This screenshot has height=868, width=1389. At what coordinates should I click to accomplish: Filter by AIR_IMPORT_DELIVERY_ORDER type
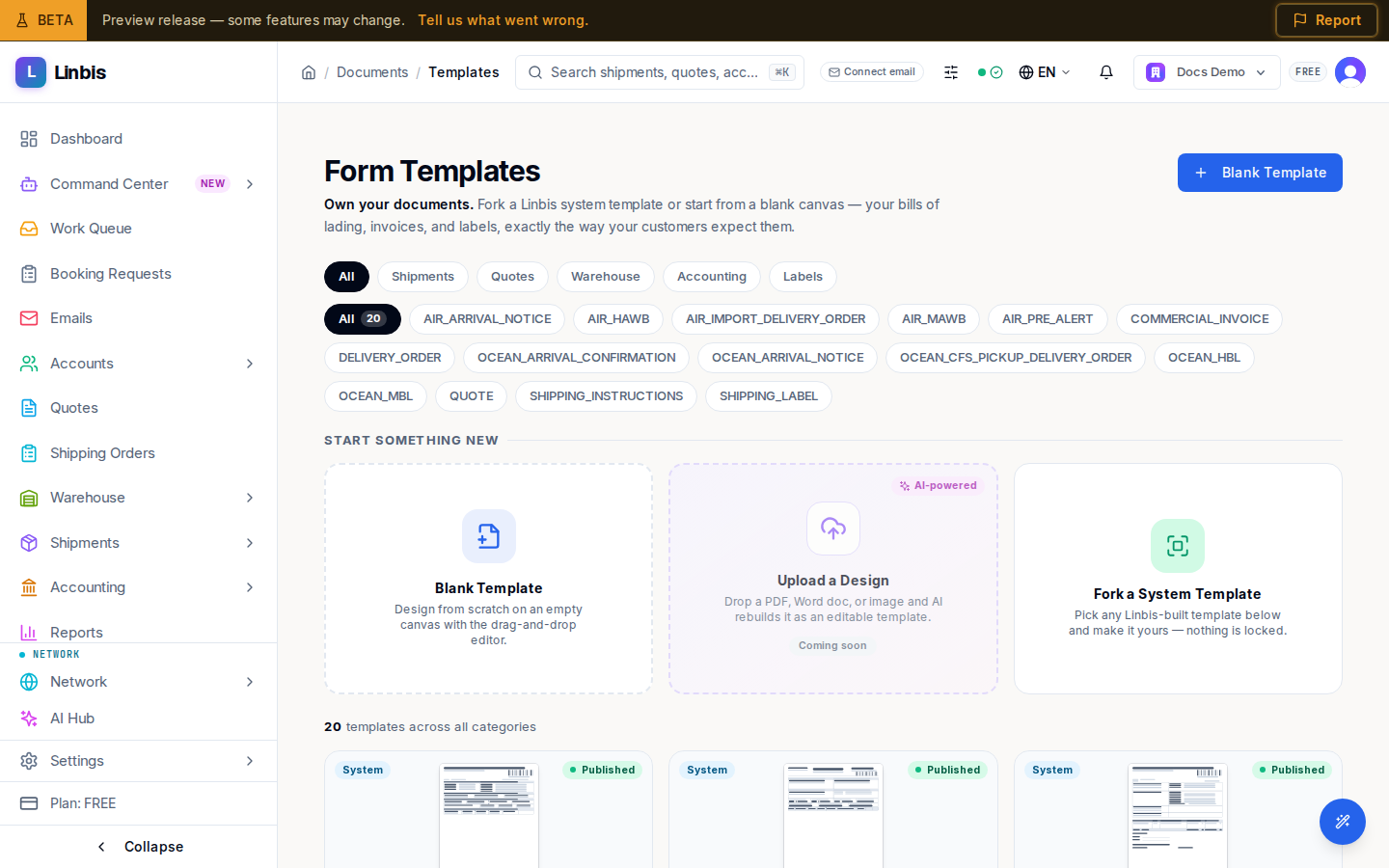pos(776,319)
